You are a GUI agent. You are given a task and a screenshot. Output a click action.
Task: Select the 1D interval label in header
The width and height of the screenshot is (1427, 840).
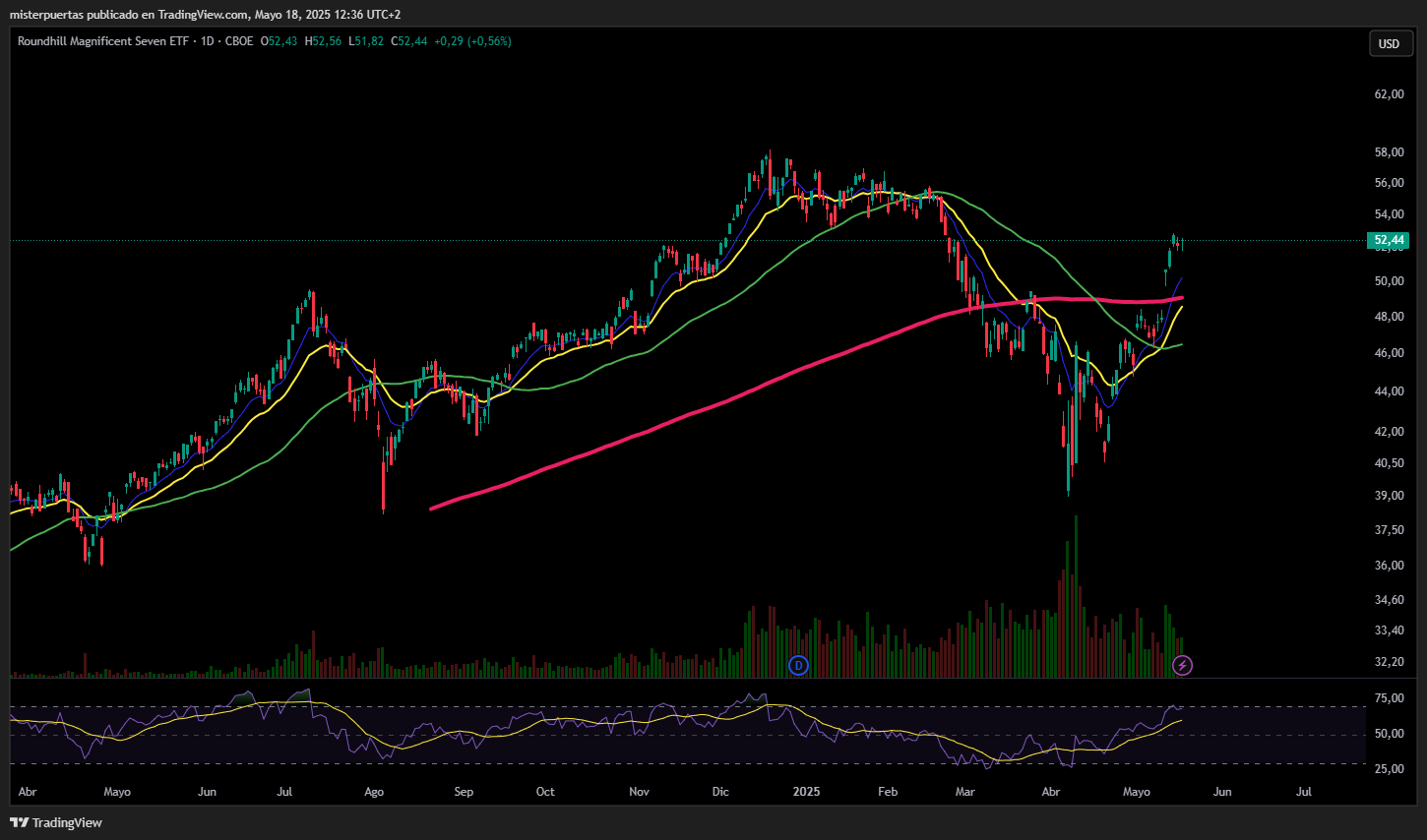click(207, 41)
